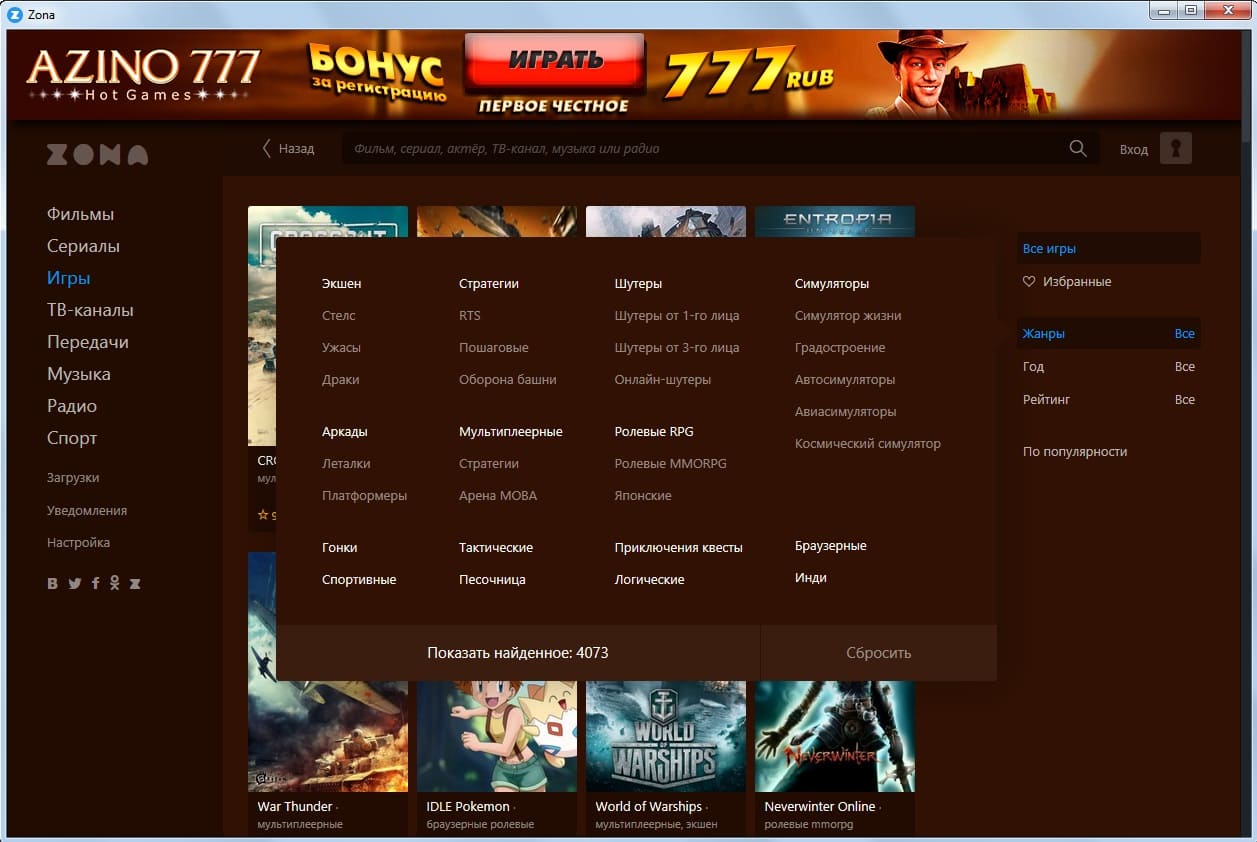Select Арена MOBA genre

[498, 496]
